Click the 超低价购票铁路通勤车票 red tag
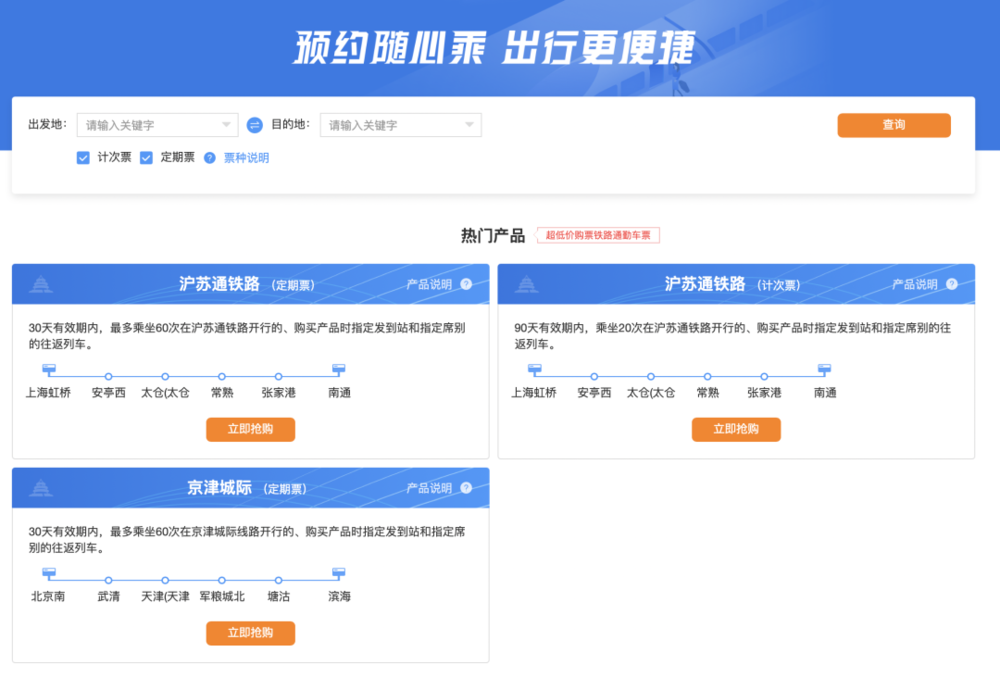1000x677 pixels. tap(598, 236)
